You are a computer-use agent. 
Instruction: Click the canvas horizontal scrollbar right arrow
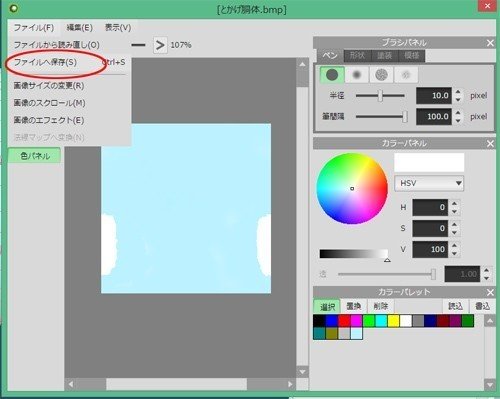(x=290, y=384)
